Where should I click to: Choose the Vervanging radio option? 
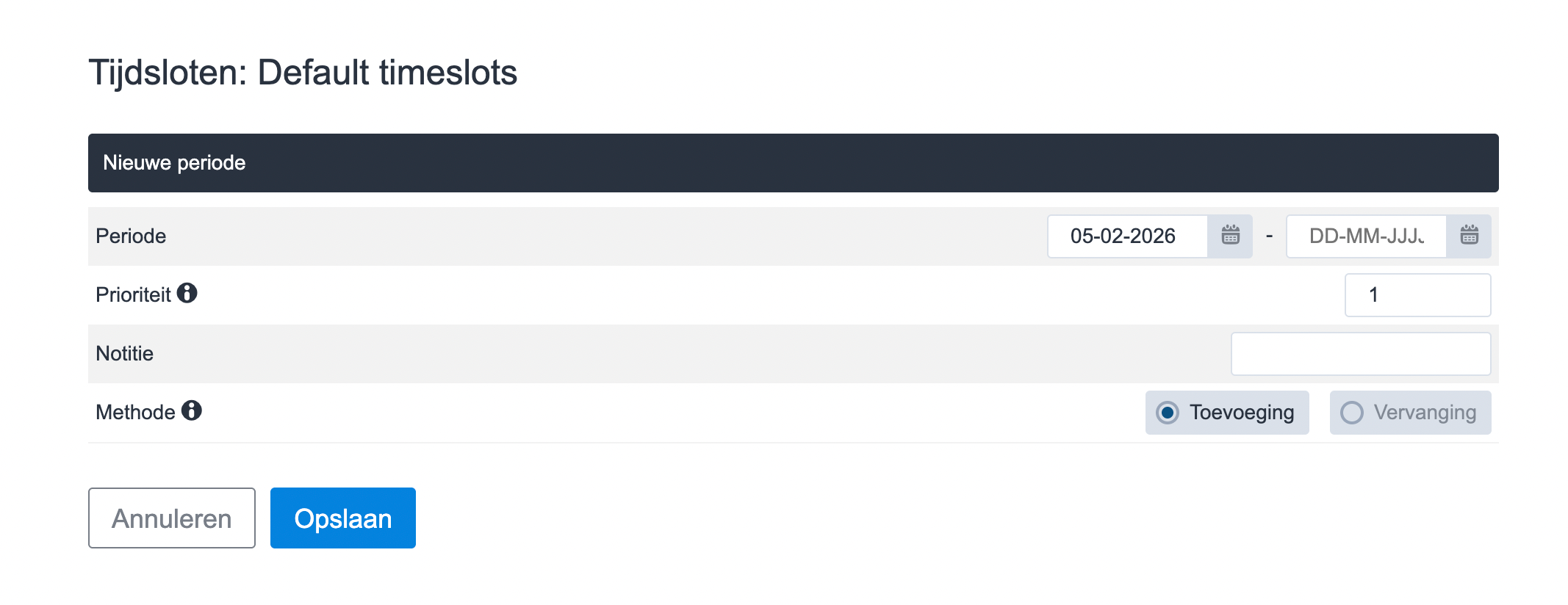tap(1352, 413)
